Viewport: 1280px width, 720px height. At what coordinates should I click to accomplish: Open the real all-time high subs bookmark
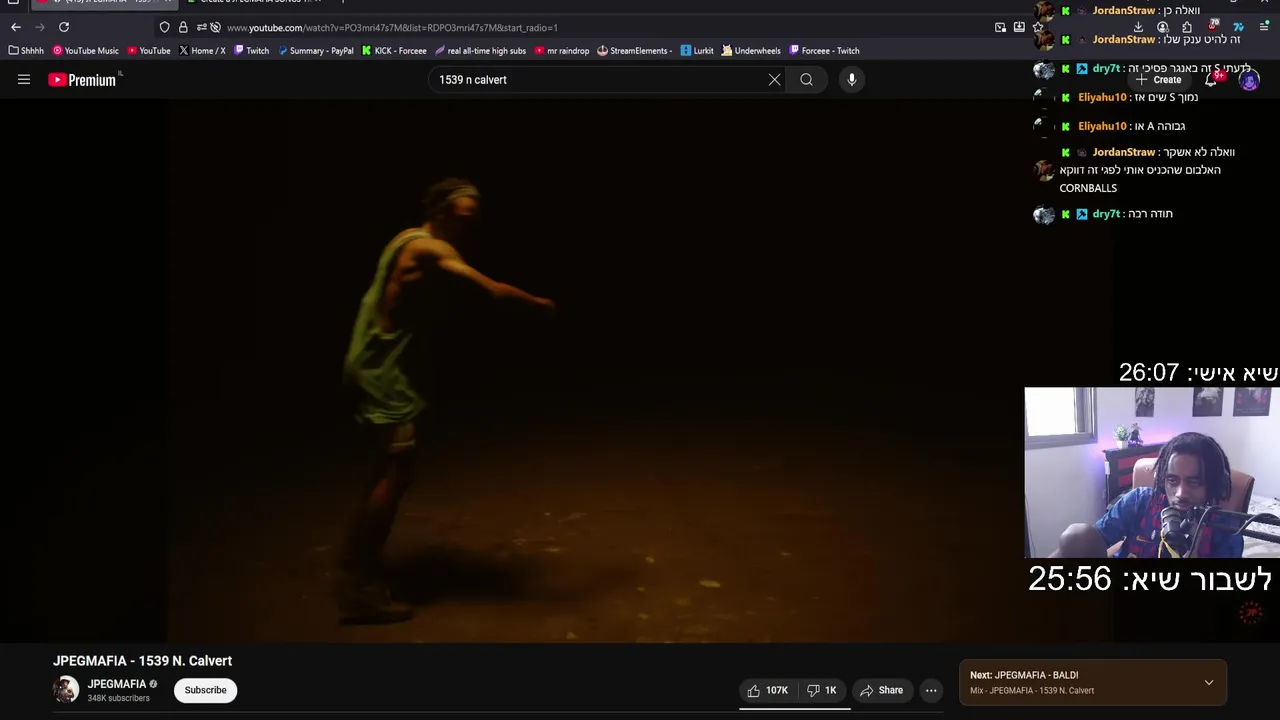pyautogui.click(x=481, y=50)
